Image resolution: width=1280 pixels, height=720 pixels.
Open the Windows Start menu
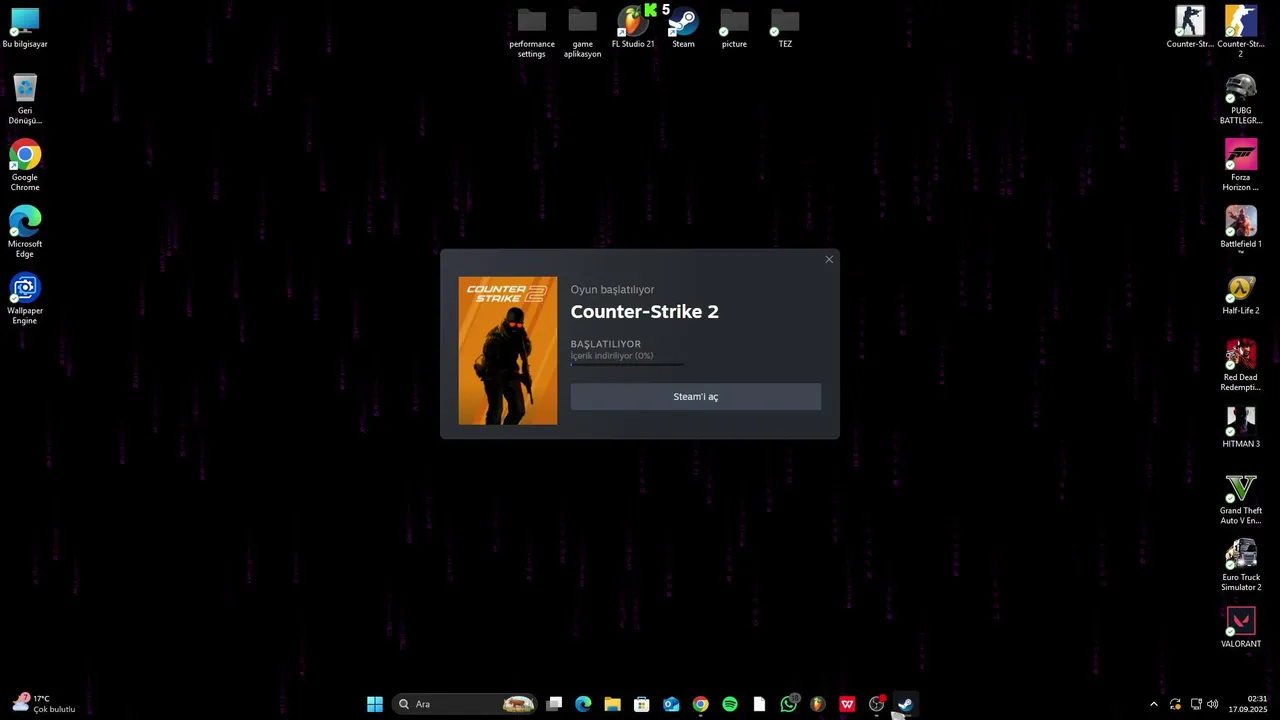coord(375,704)
